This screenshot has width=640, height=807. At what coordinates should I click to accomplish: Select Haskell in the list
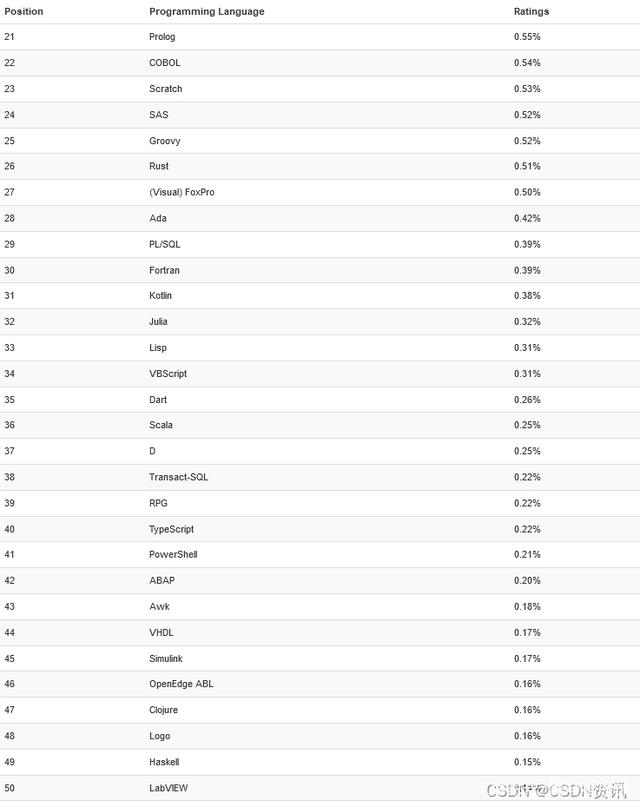164,762
